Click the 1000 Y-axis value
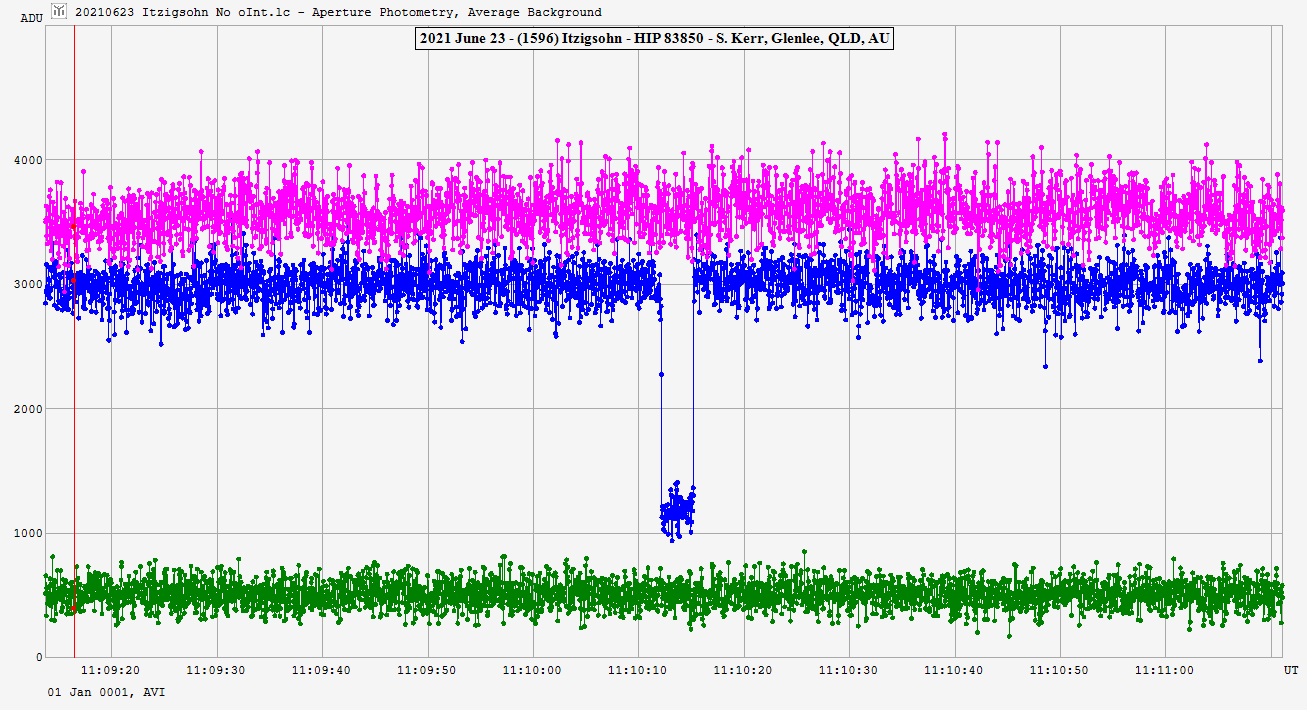The height and width of the screenshot is (710, 1307). click(x=27, y=533)
